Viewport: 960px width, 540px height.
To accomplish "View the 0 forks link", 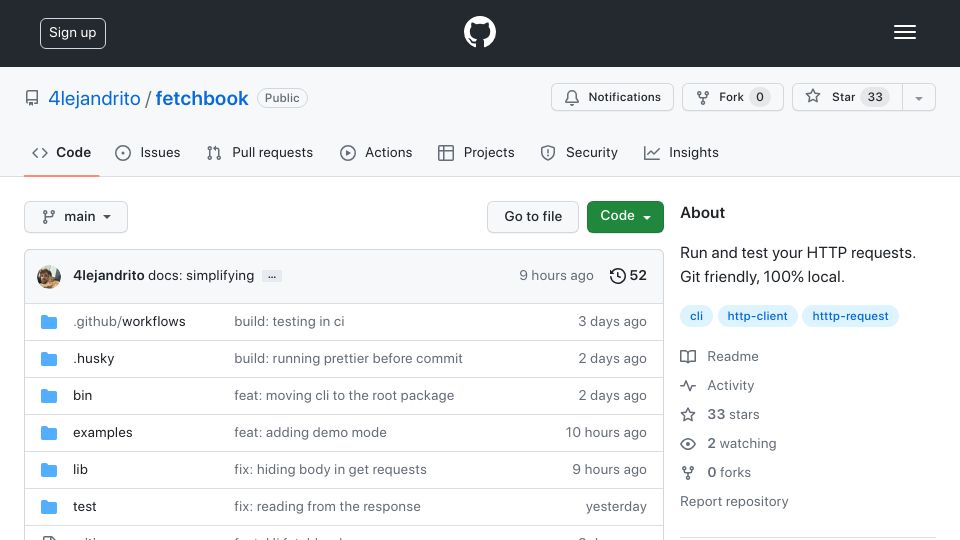I will pyautogui.click(x=729, y=473).
